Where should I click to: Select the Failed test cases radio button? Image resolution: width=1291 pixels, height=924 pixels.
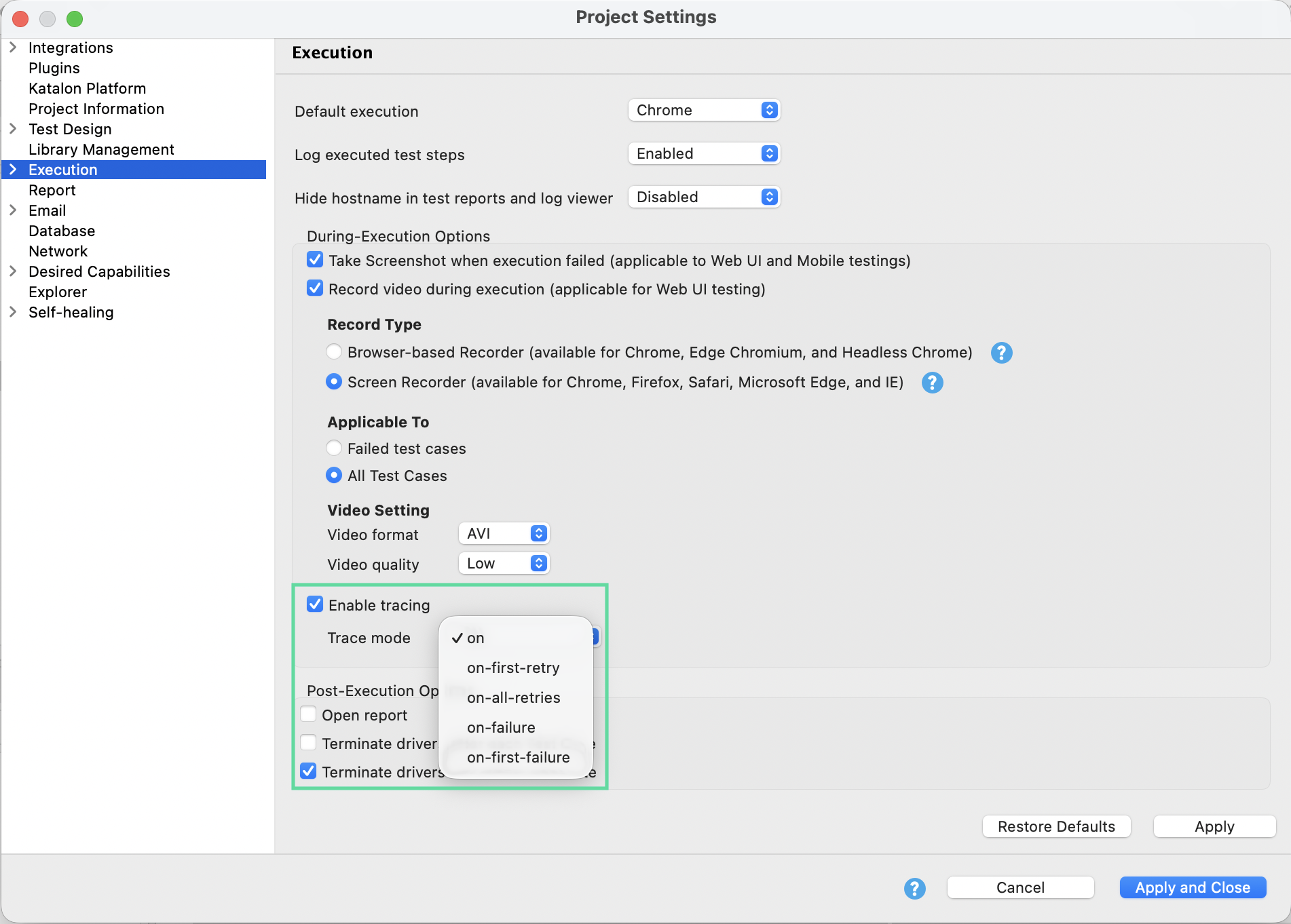[x=334, y=448]
